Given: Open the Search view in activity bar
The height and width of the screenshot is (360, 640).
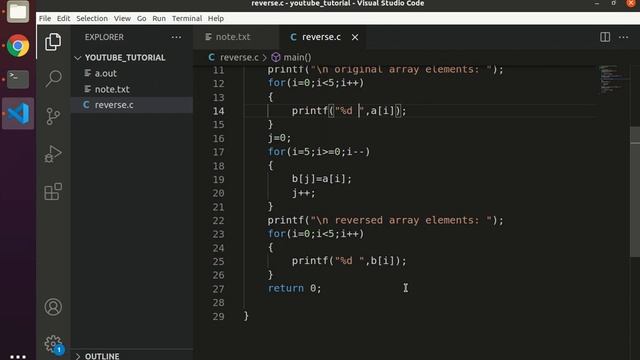Looking at the screenshot, I should [x=53, y=78].
